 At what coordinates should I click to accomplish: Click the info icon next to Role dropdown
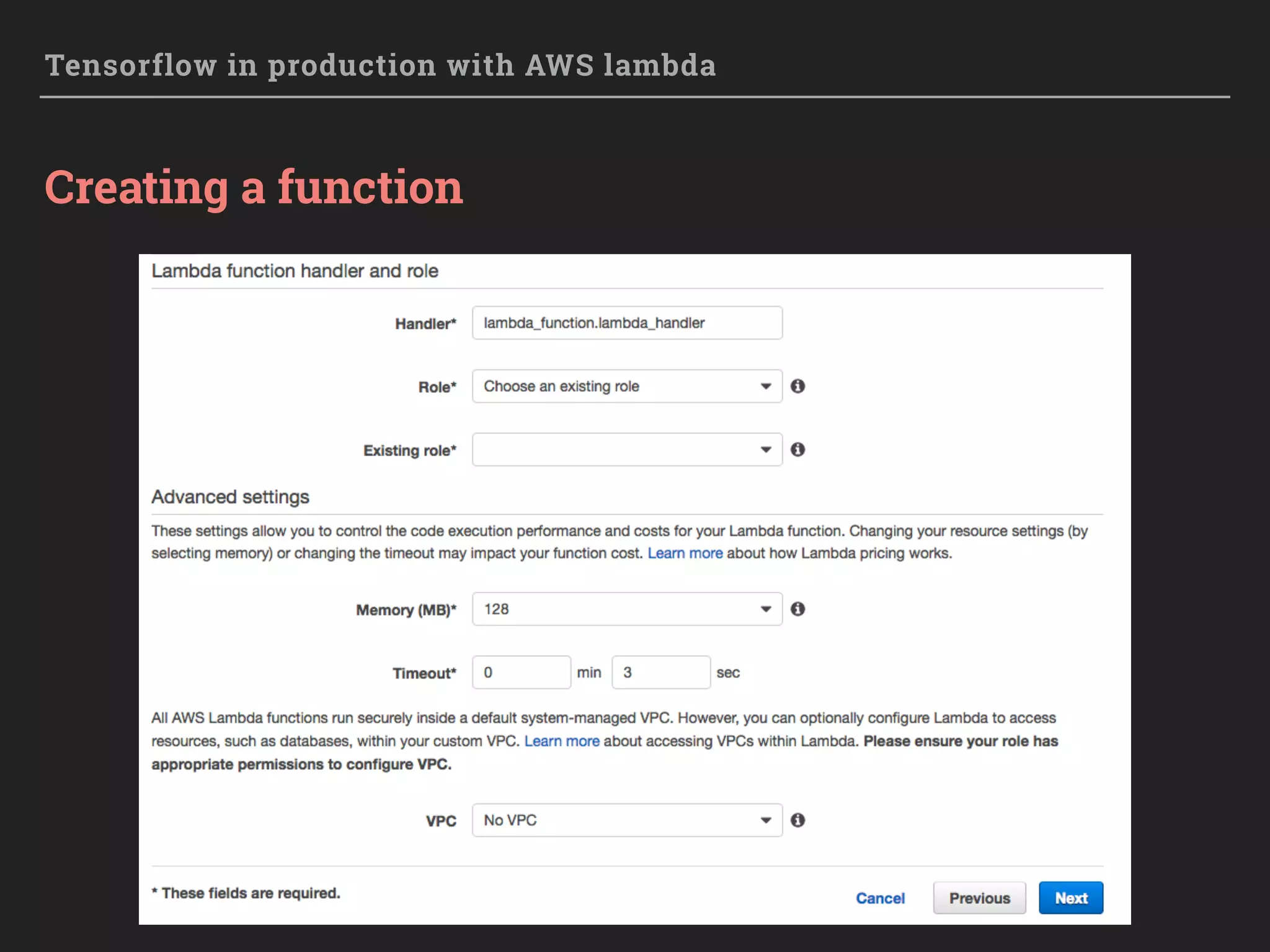click(797, 386)
